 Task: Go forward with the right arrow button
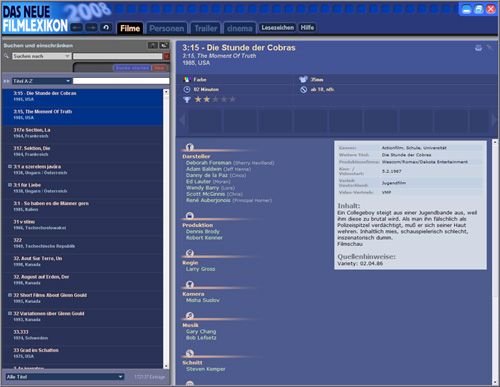tap(91, 28)
